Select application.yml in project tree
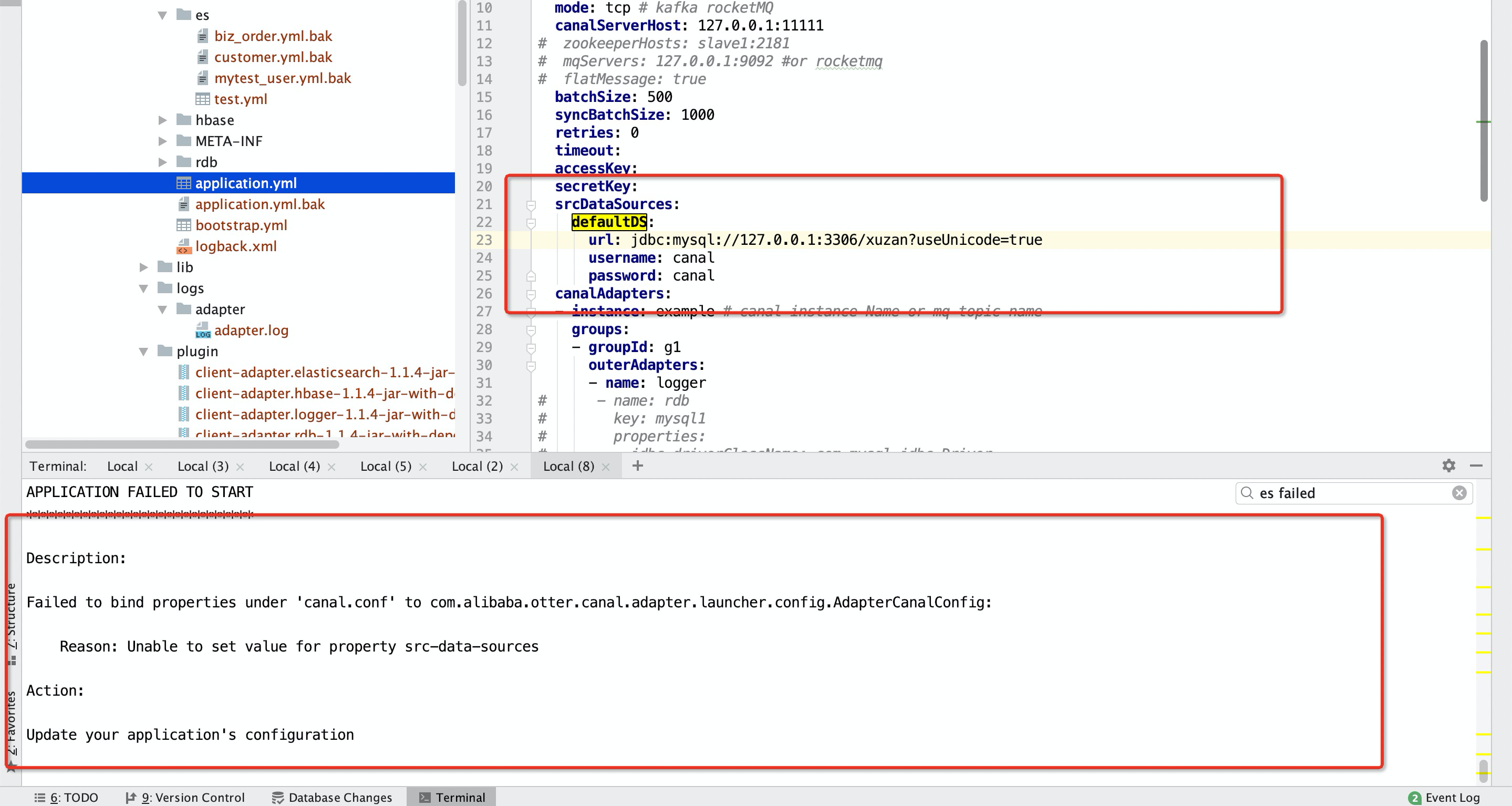The height and width of the screenshot is (806, 1512). [239, 183]
